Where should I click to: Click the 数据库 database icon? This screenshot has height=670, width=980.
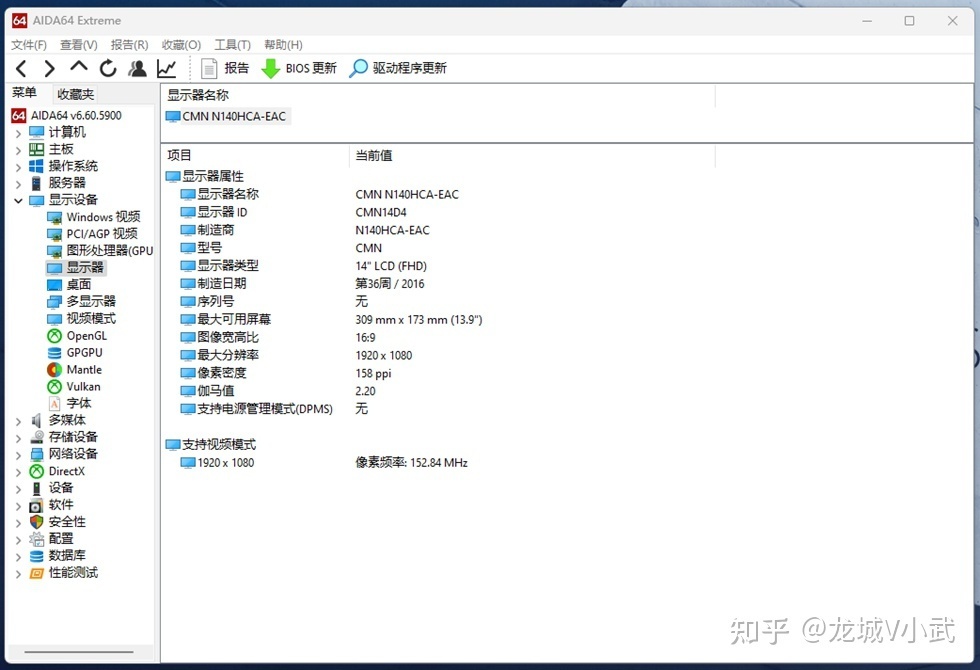pos(37,556)
